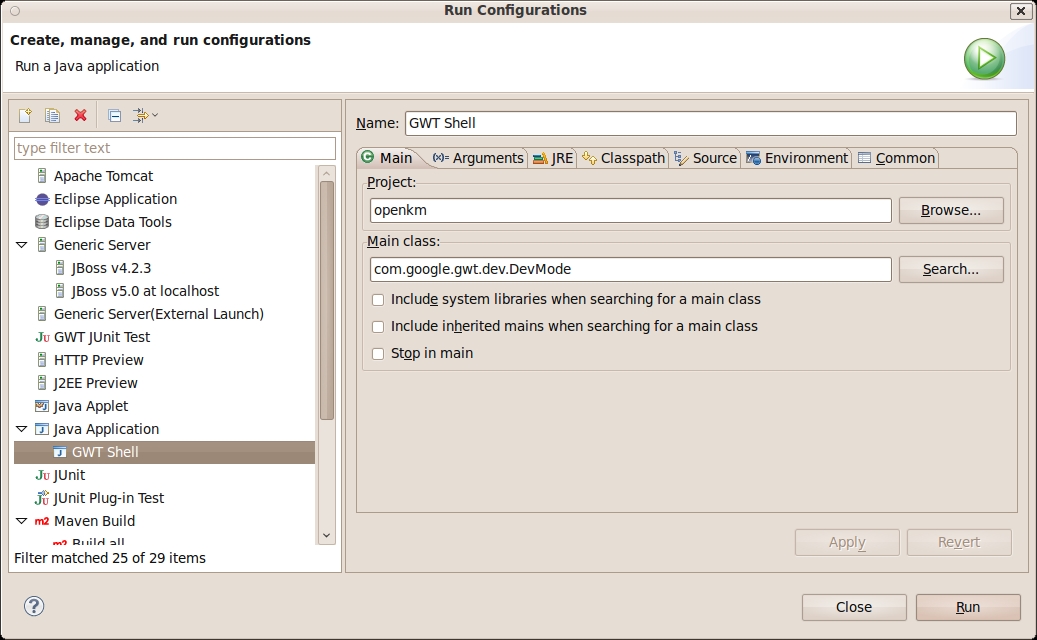Image resolution: width=1037 pixels, height=640 pixels.
Task: Select the Eclipse Data Tools label
Action: [x=112, y=222]
